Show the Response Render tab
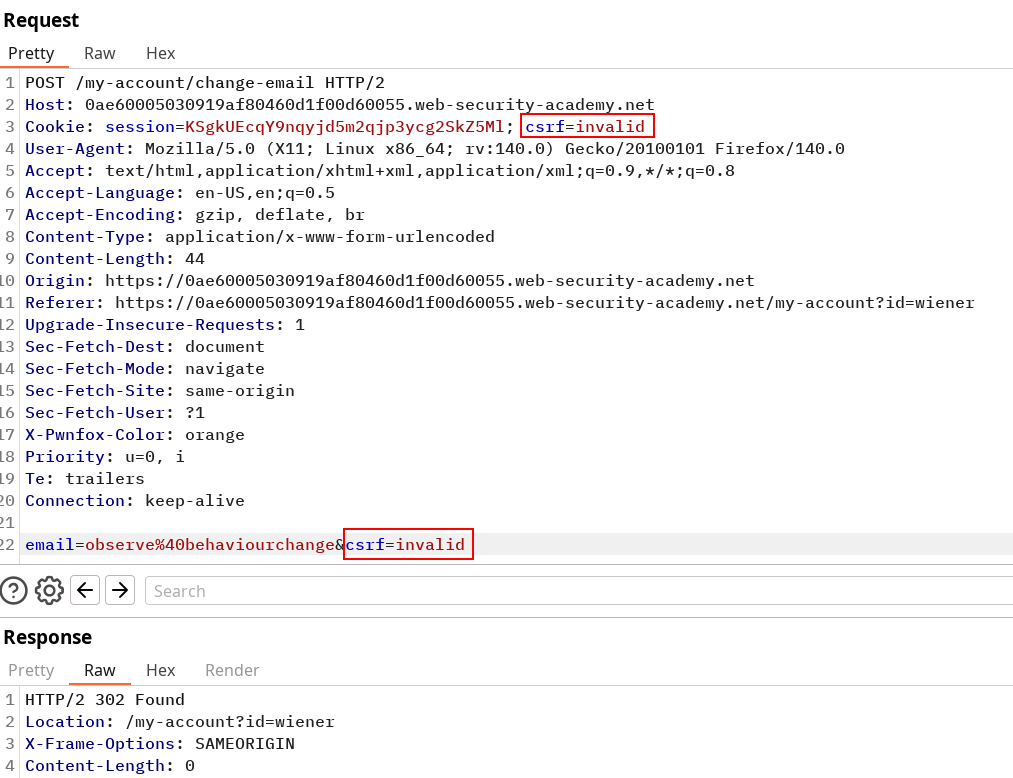 [232, 670]
